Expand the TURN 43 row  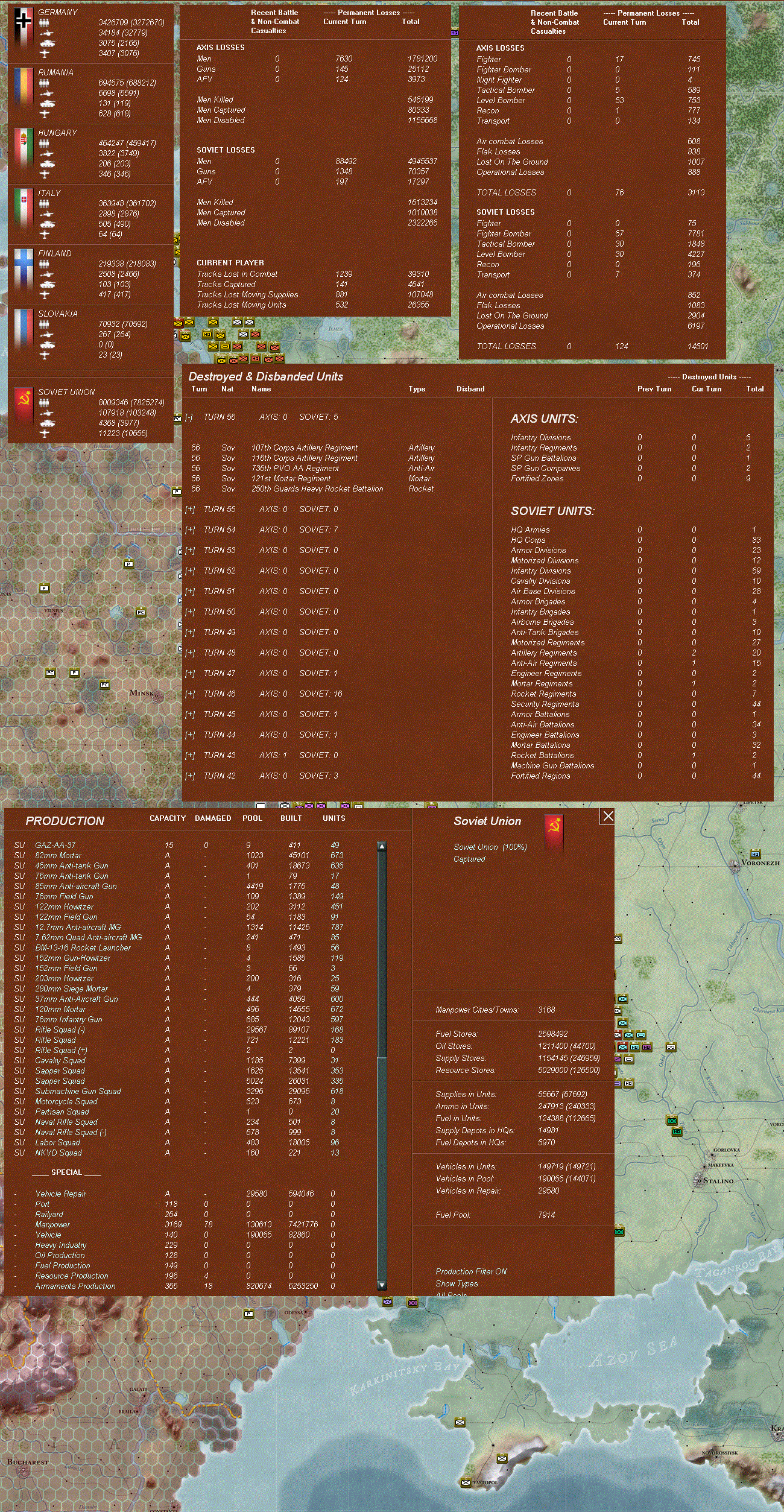pyautogui.click(x=190, y=756)
